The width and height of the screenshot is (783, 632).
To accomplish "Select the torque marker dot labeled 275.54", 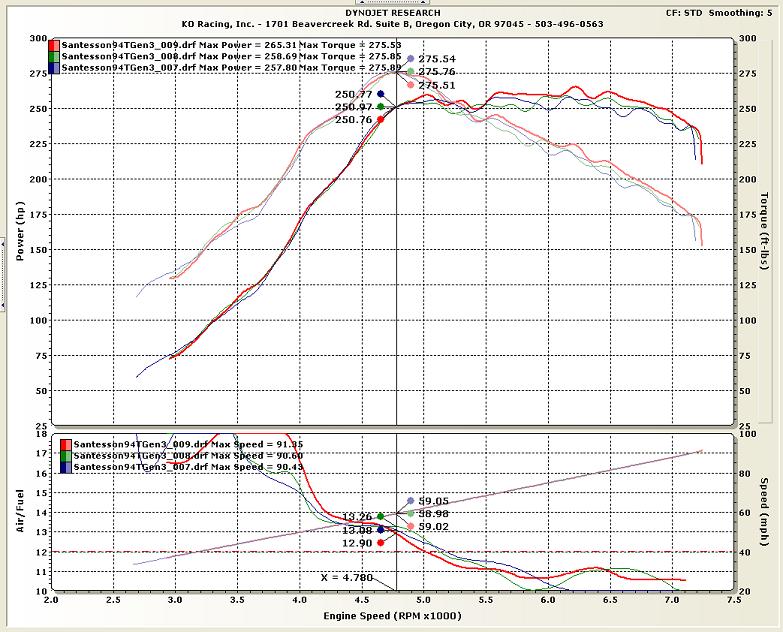I will (410, 60).
